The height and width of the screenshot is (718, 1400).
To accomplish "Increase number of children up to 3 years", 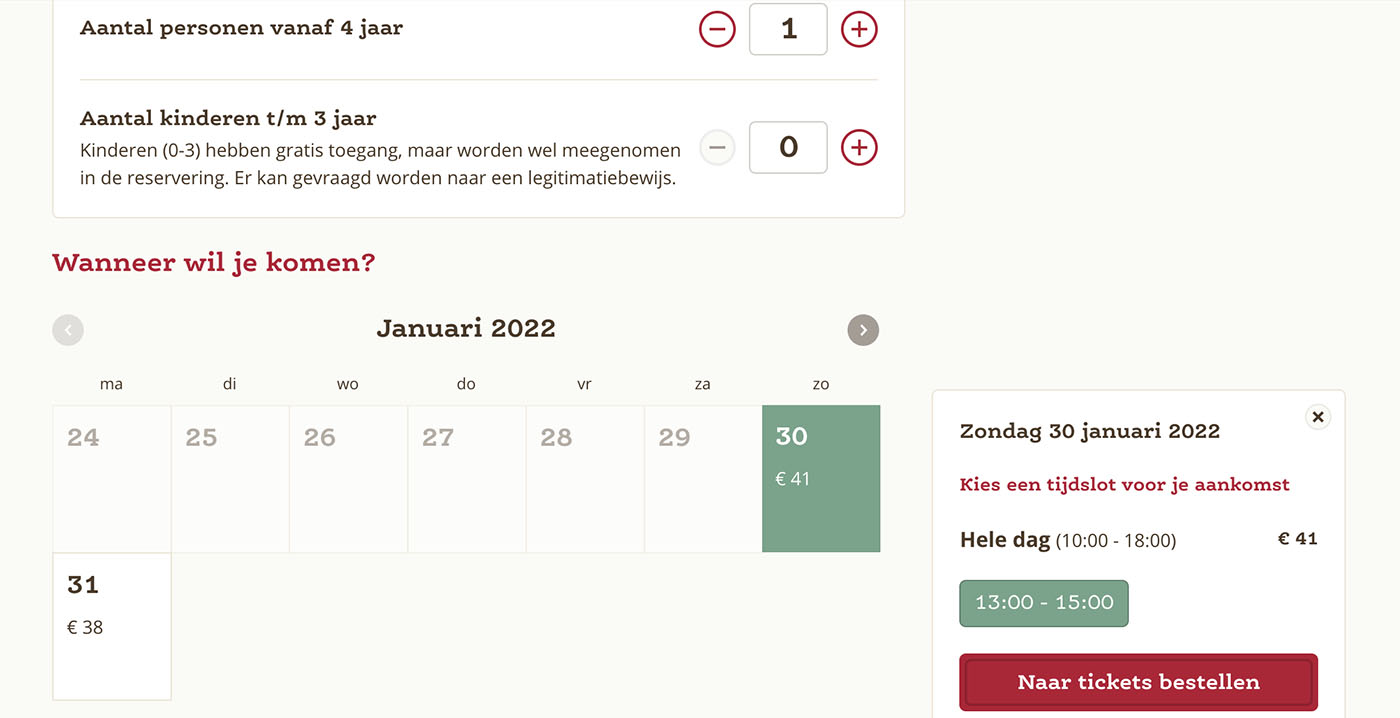I will 859,148.
